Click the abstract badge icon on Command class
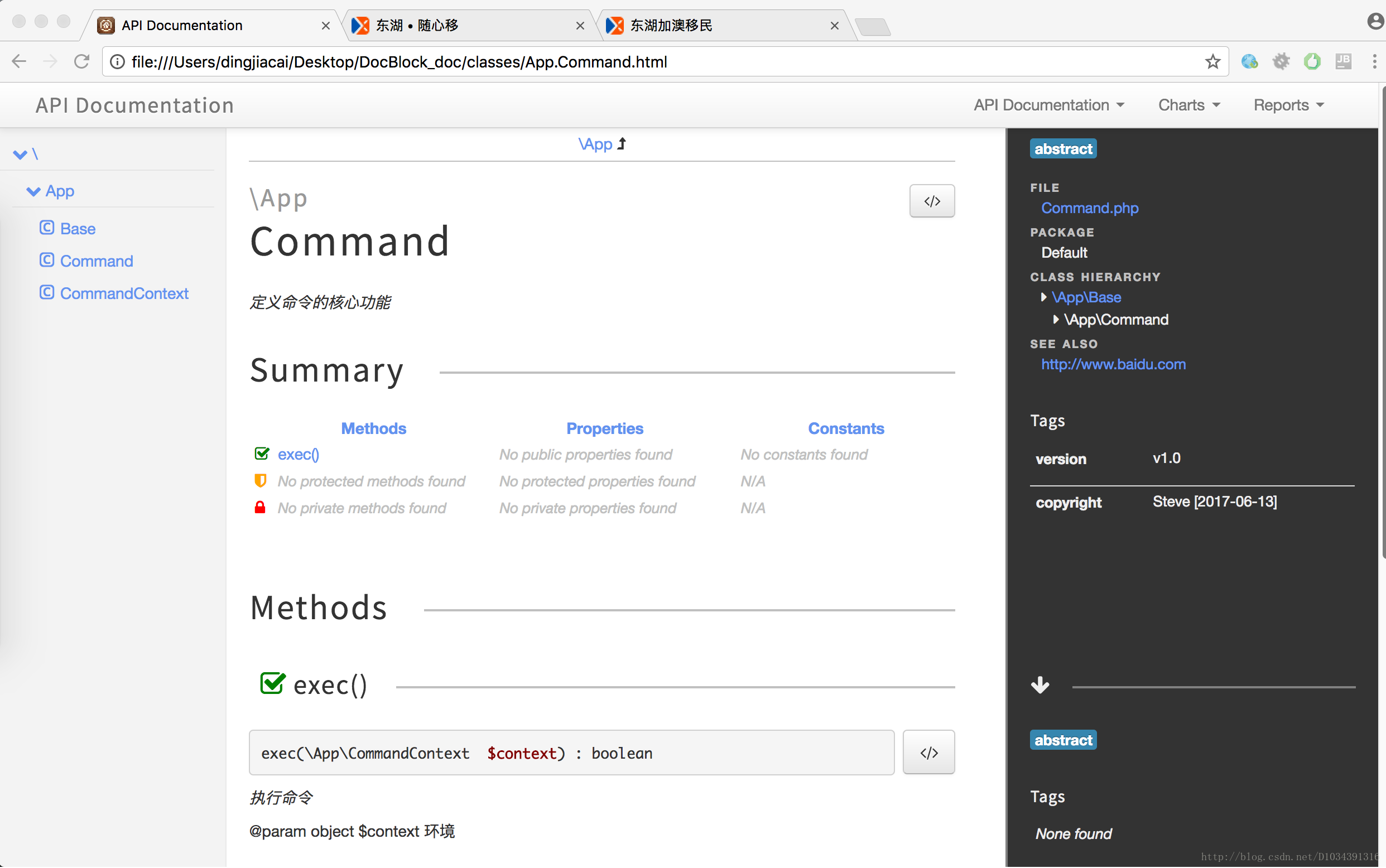1386x868 pixels. pos(1063,149)
